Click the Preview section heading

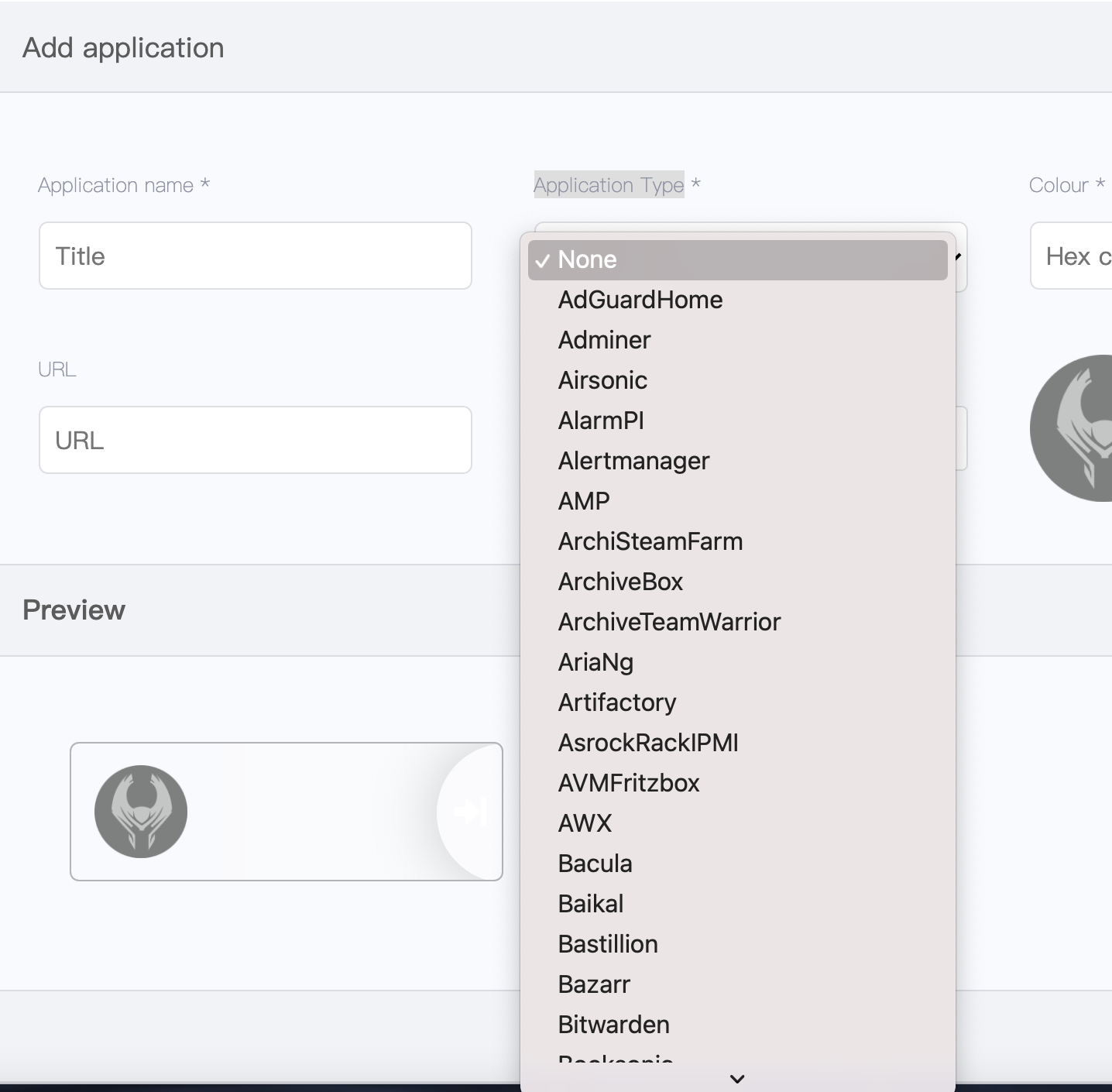point(74,610)
